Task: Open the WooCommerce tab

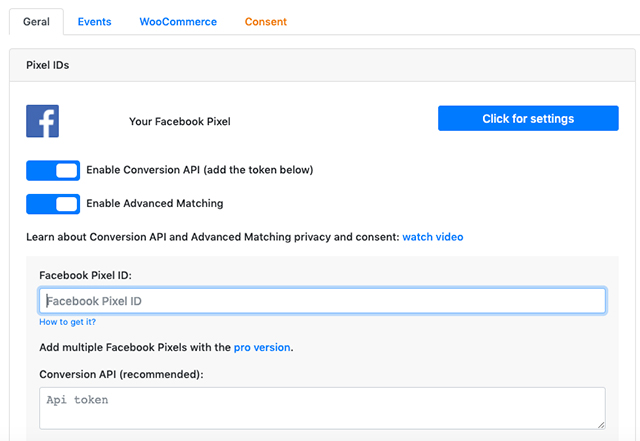Action: (178, 22)
